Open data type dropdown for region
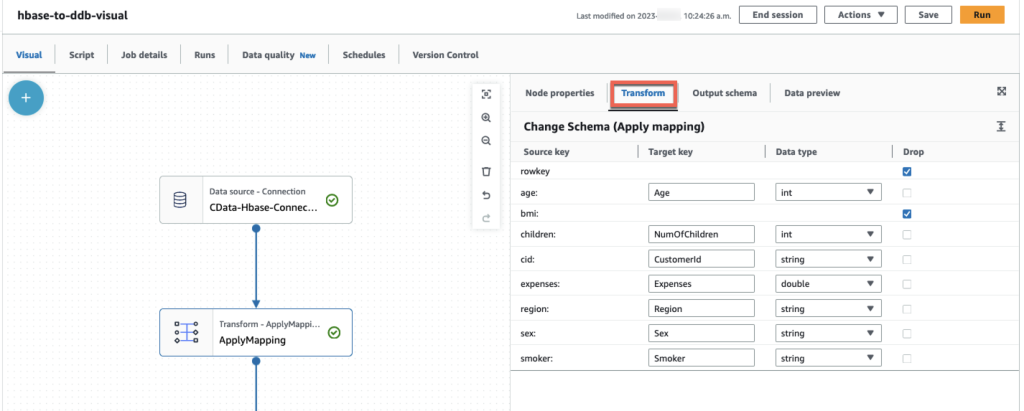Viewport: 1024px width, 411px height. coord(828,309)
